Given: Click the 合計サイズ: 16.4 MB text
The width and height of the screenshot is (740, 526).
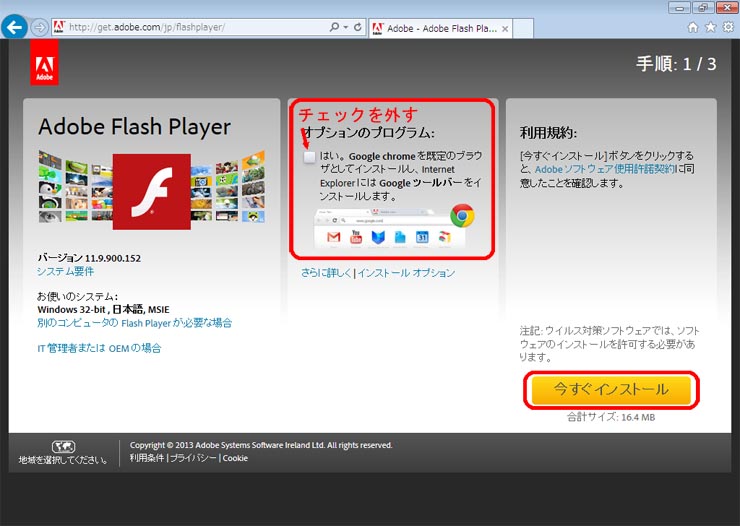Looking at the screenshot, I should [611, 417].
